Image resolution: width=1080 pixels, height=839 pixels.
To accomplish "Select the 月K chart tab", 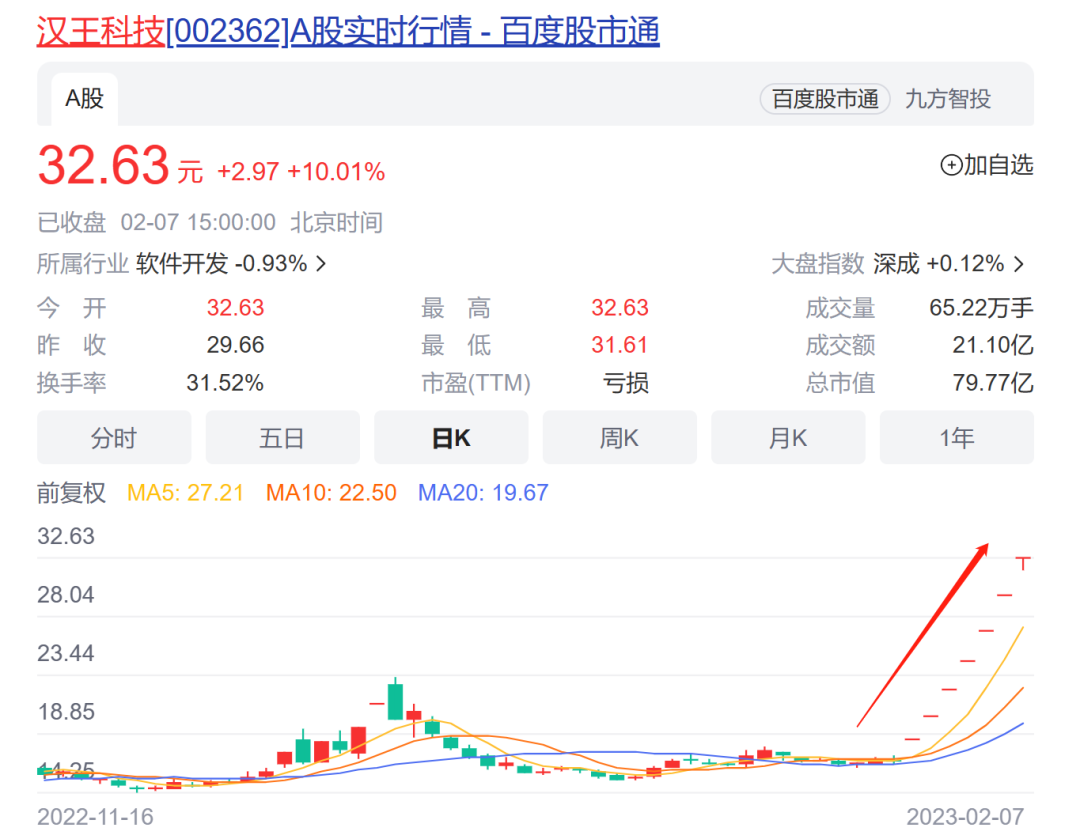I will coord(788,437).
